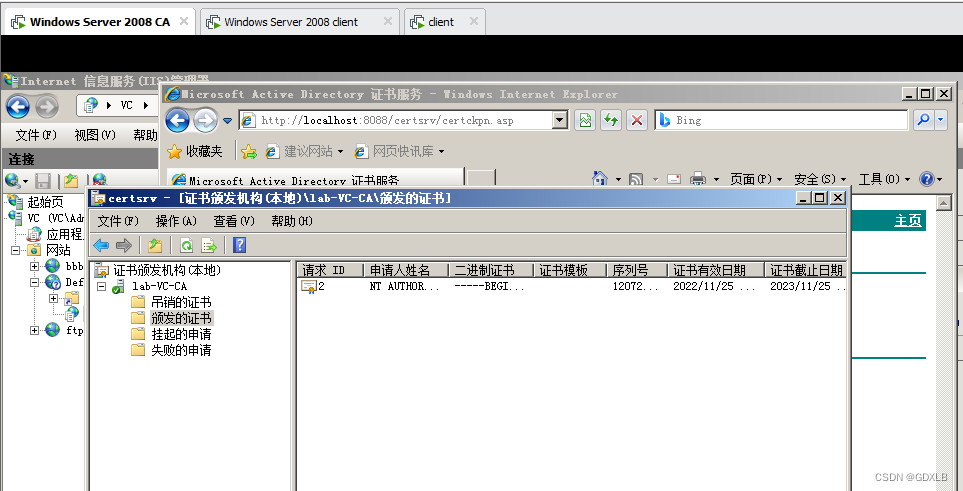Switch to Windows Server 2008 client tab
This screenshot has width=963, height=491.
coord(299,22)
